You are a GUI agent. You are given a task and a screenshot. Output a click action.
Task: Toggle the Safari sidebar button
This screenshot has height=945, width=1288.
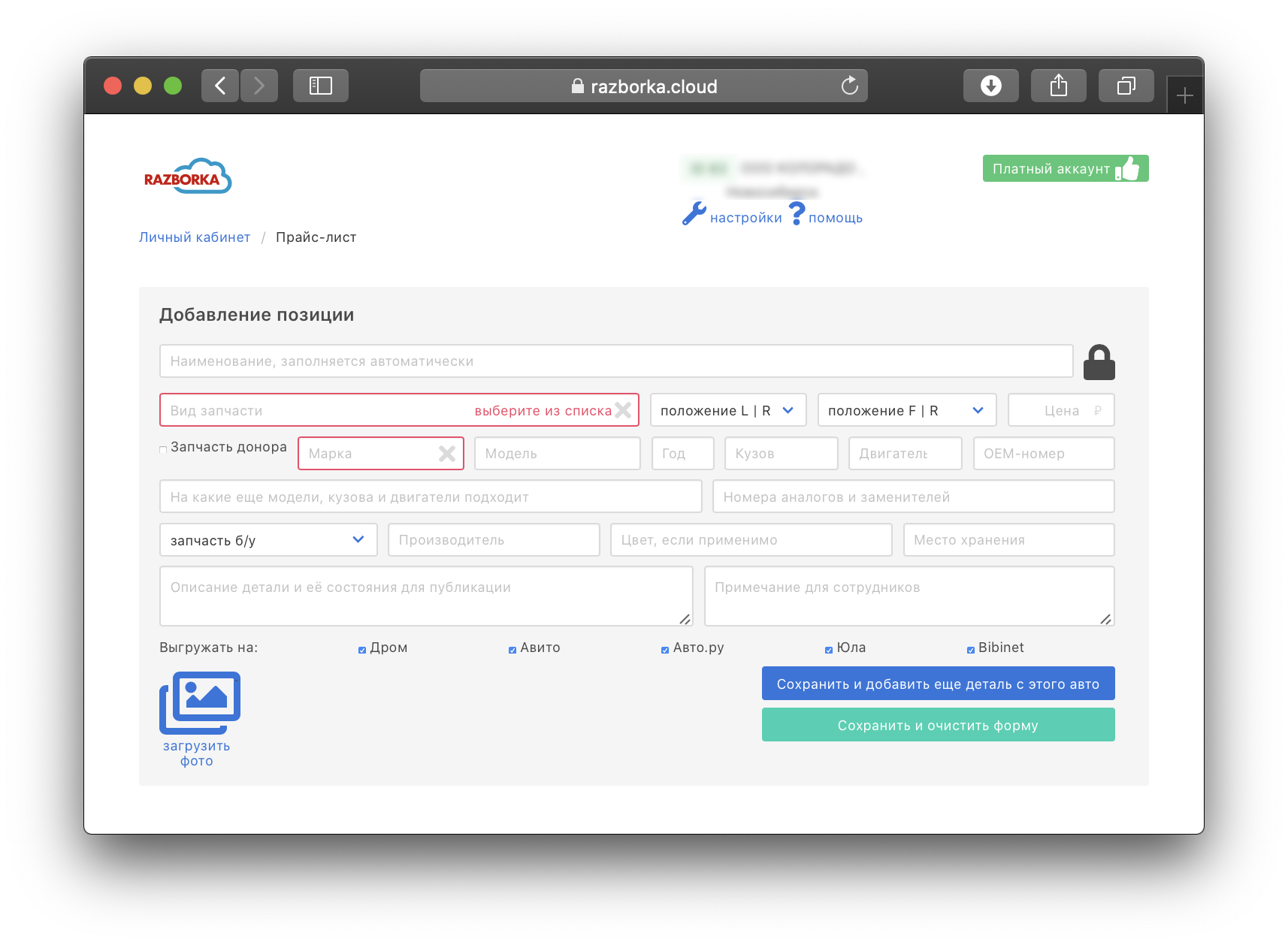(x=321, y=86)
